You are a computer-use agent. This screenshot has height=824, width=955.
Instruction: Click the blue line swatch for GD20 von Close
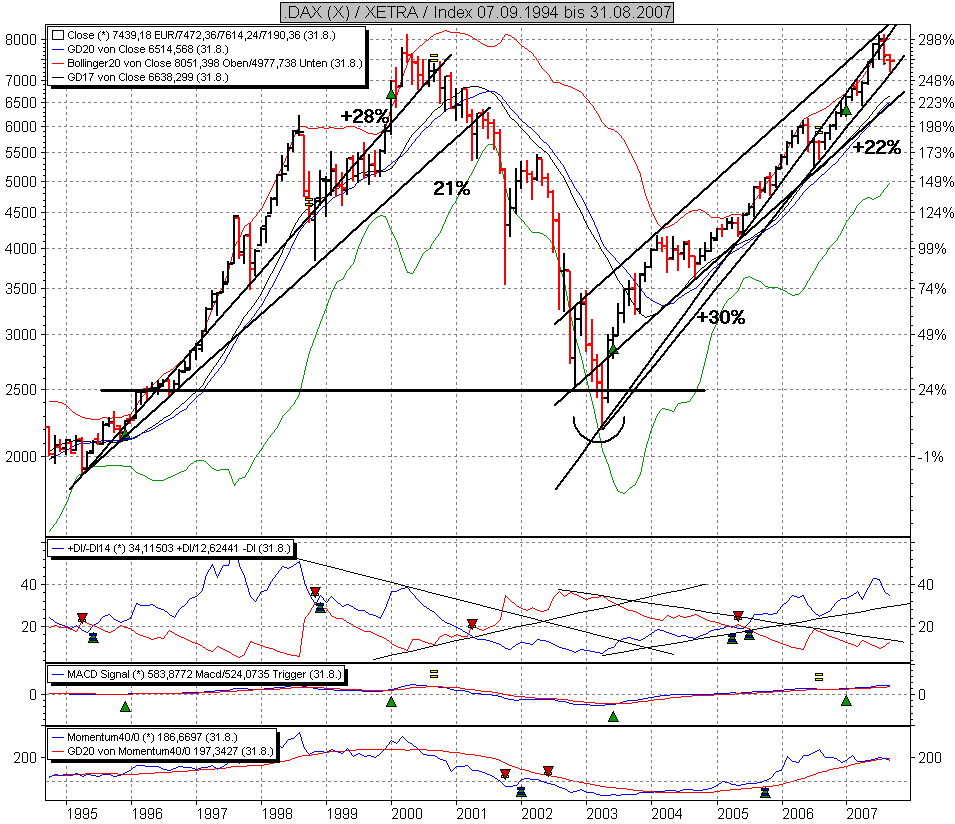58,49
